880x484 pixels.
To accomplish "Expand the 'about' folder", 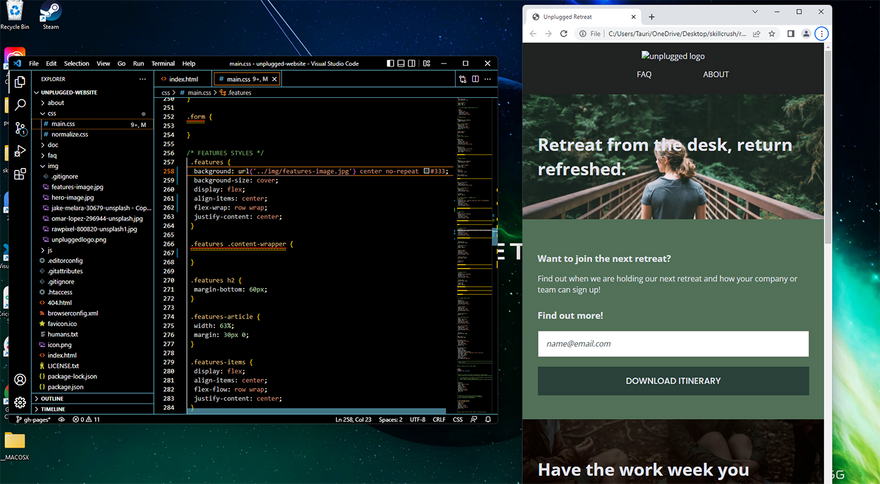I will 56,102.
